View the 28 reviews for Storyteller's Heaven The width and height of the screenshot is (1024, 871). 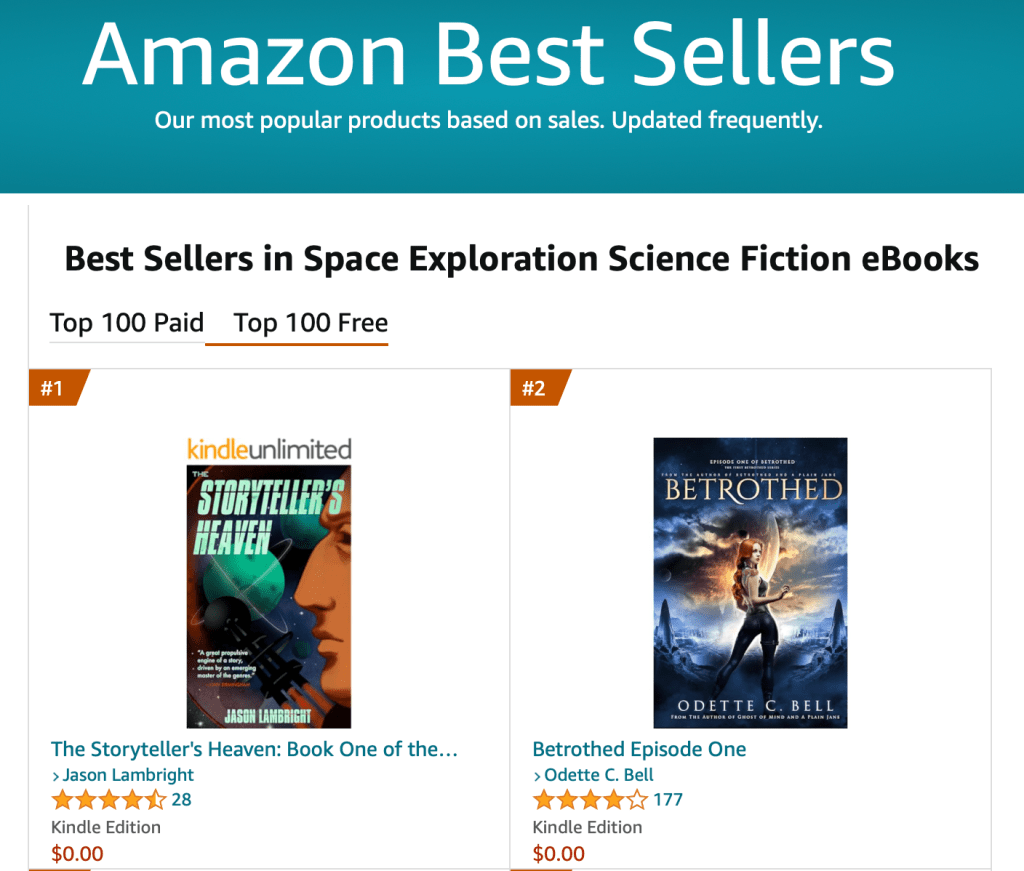[x=181, y=800]
